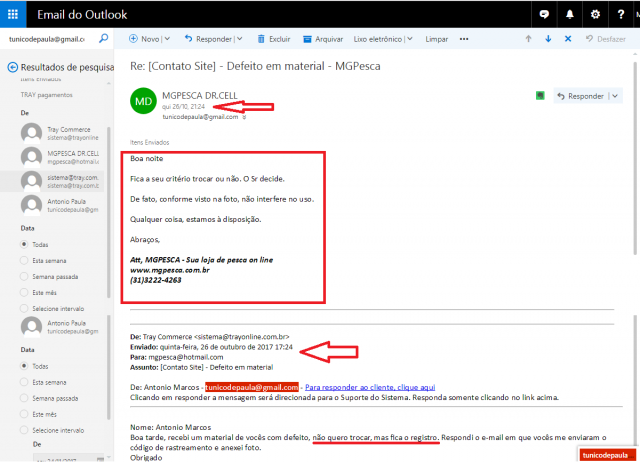Select second Esta semana radio
Viewport: 640px width, 463px height.
[24, 382]
